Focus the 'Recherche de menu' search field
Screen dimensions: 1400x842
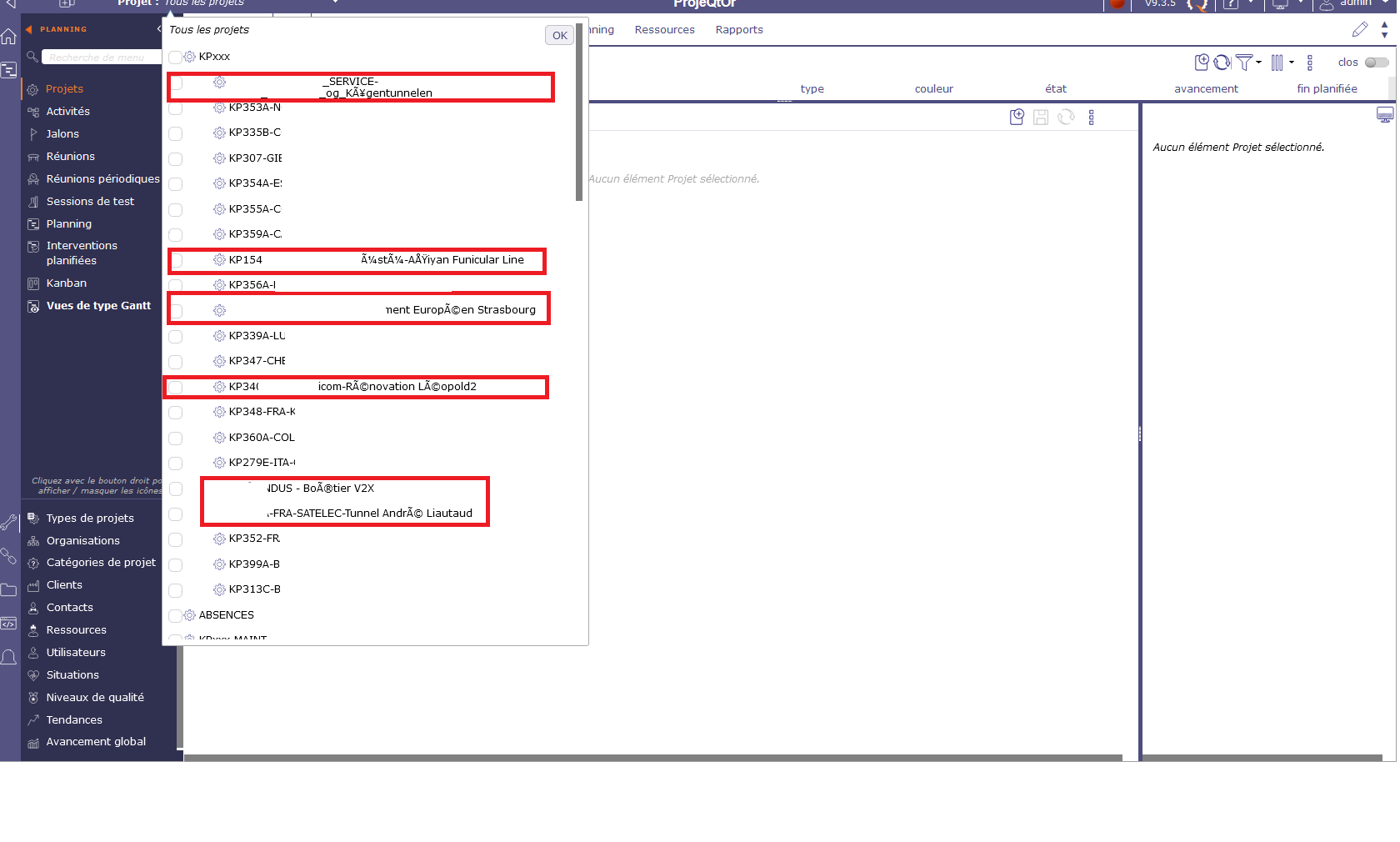point(100,58)
